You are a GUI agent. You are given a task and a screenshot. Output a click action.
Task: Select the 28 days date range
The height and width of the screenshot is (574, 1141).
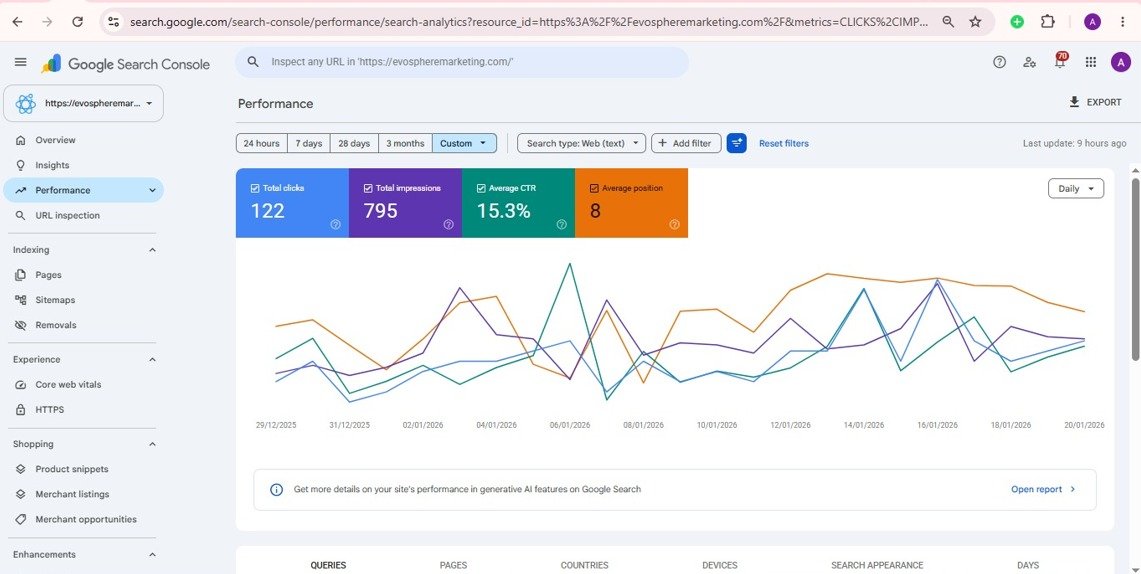point(354,143)
